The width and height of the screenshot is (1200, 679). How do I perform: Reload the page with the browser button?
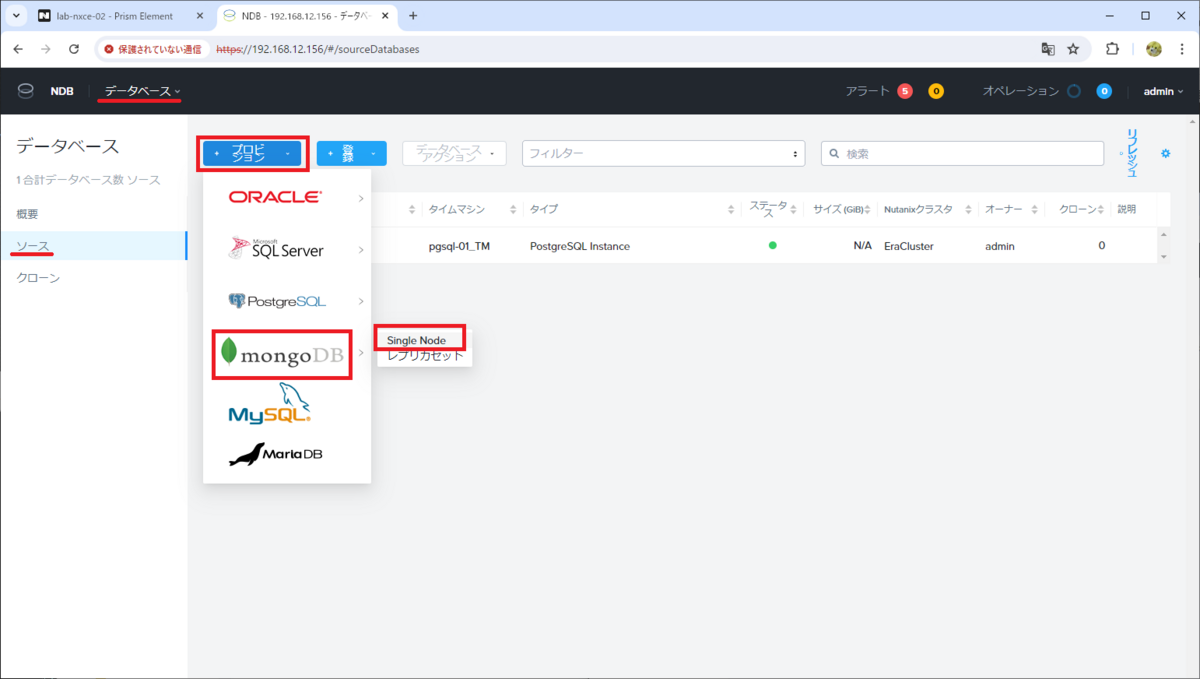74,48
